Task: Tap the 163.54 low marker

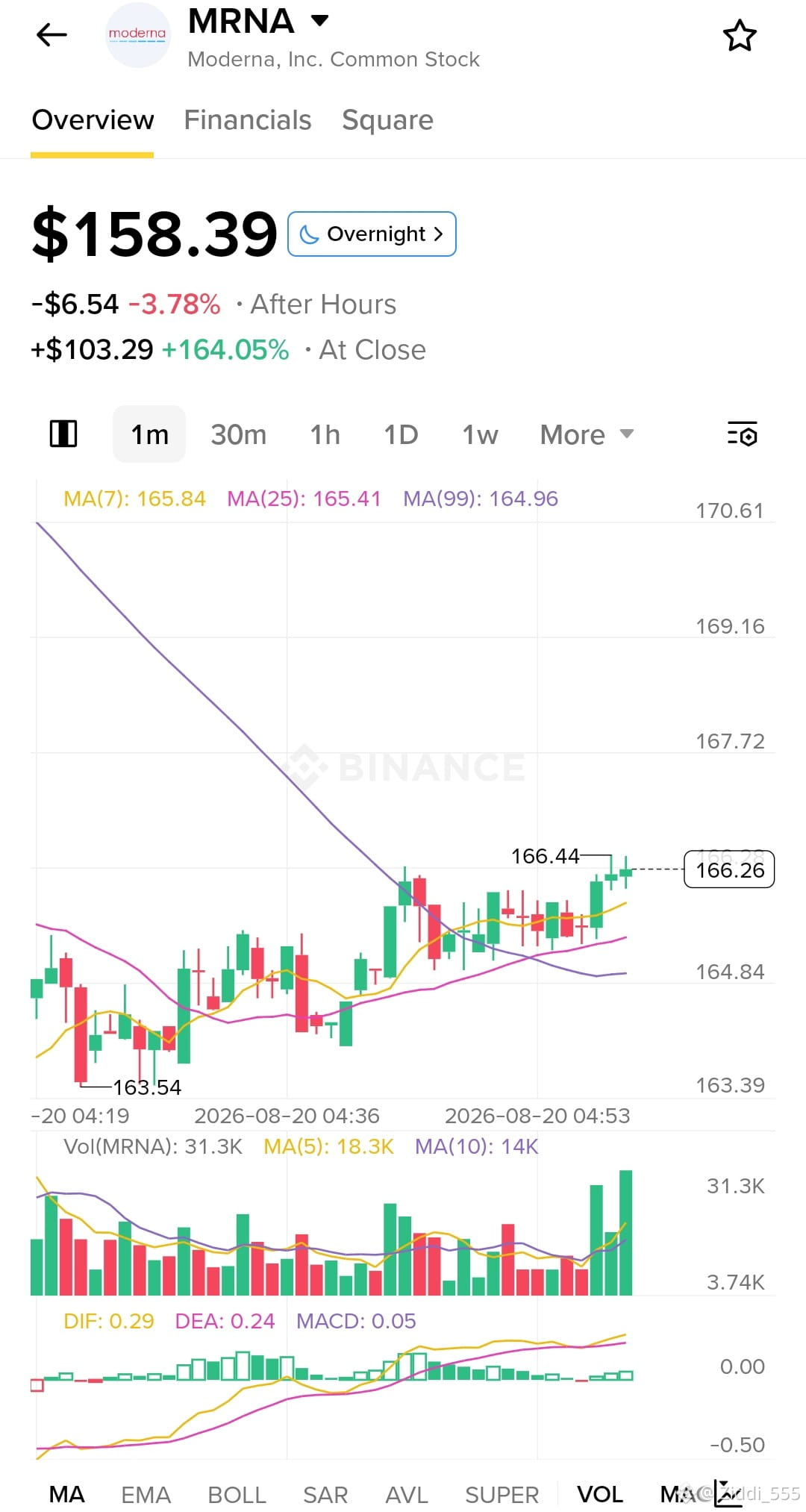Action: 147,1087
